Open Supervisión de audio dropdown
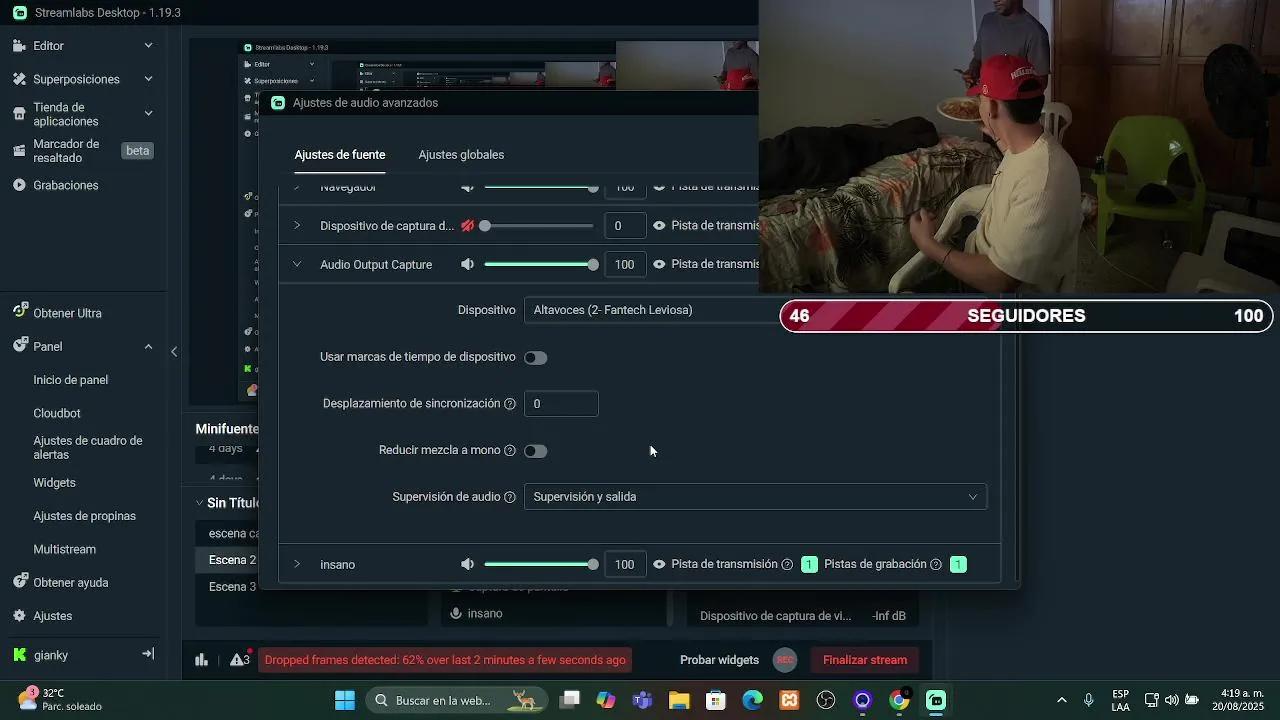This screenshot has height=720, width=1280. [755, 497]
